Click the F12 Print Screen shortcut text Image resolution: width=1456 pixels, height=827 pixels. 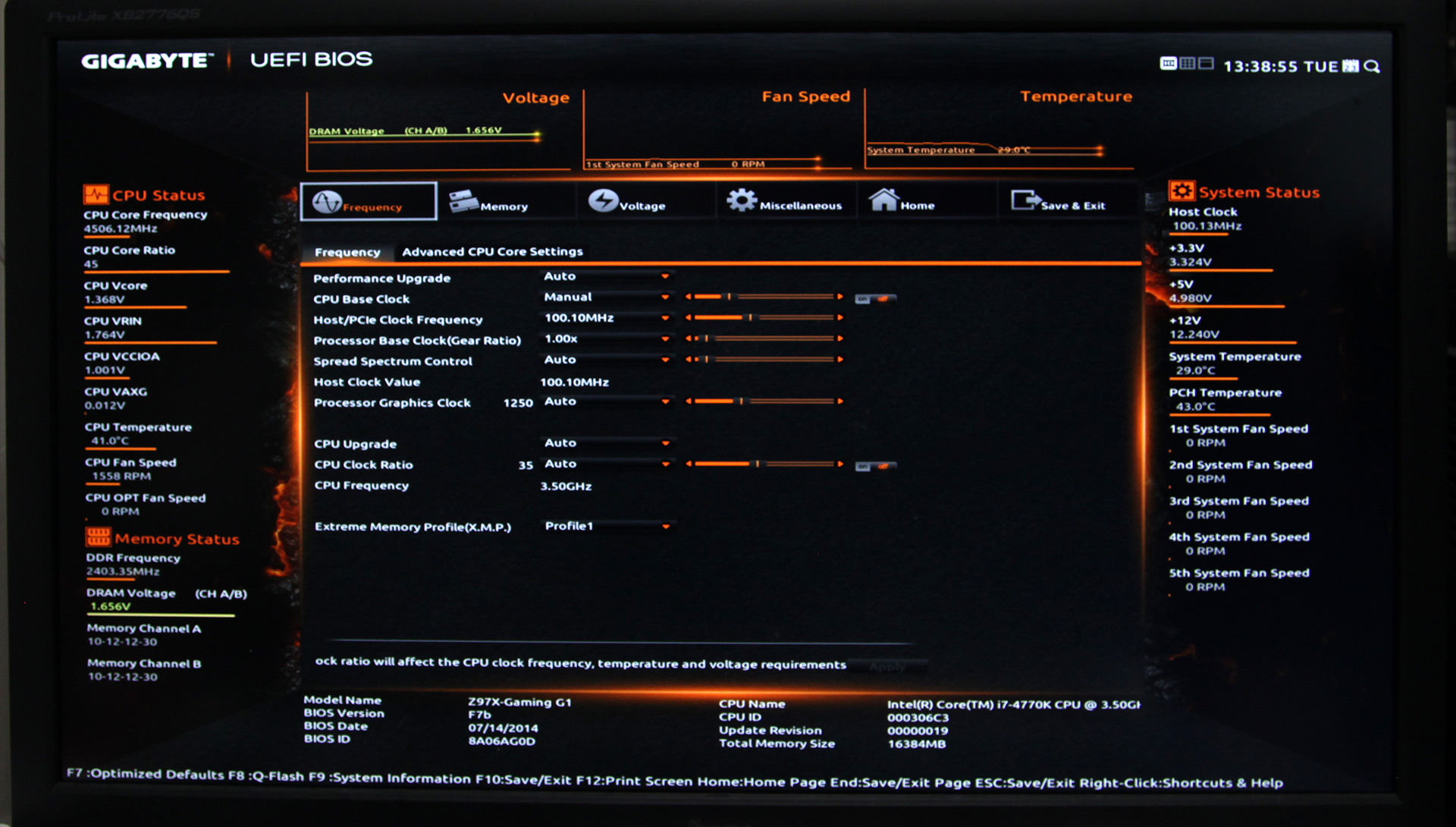click(x=634, y=781)
